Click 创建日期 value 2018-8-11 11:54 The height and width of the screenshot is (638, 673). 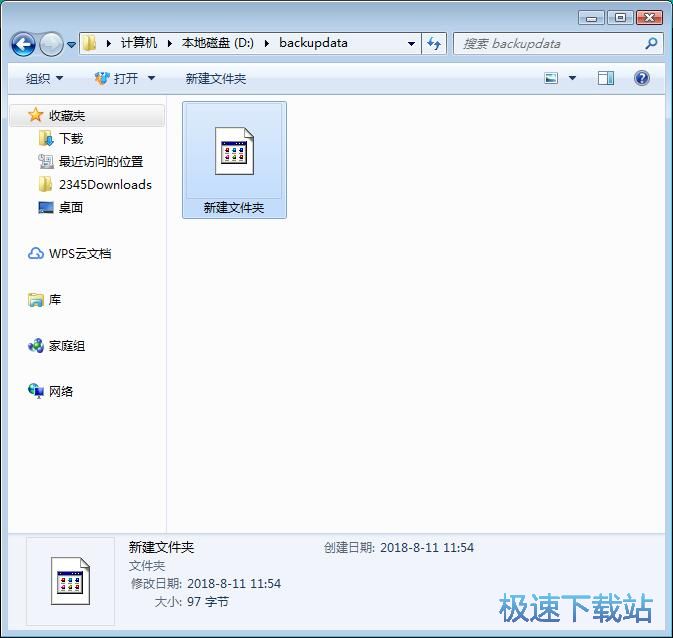[427, 547]
